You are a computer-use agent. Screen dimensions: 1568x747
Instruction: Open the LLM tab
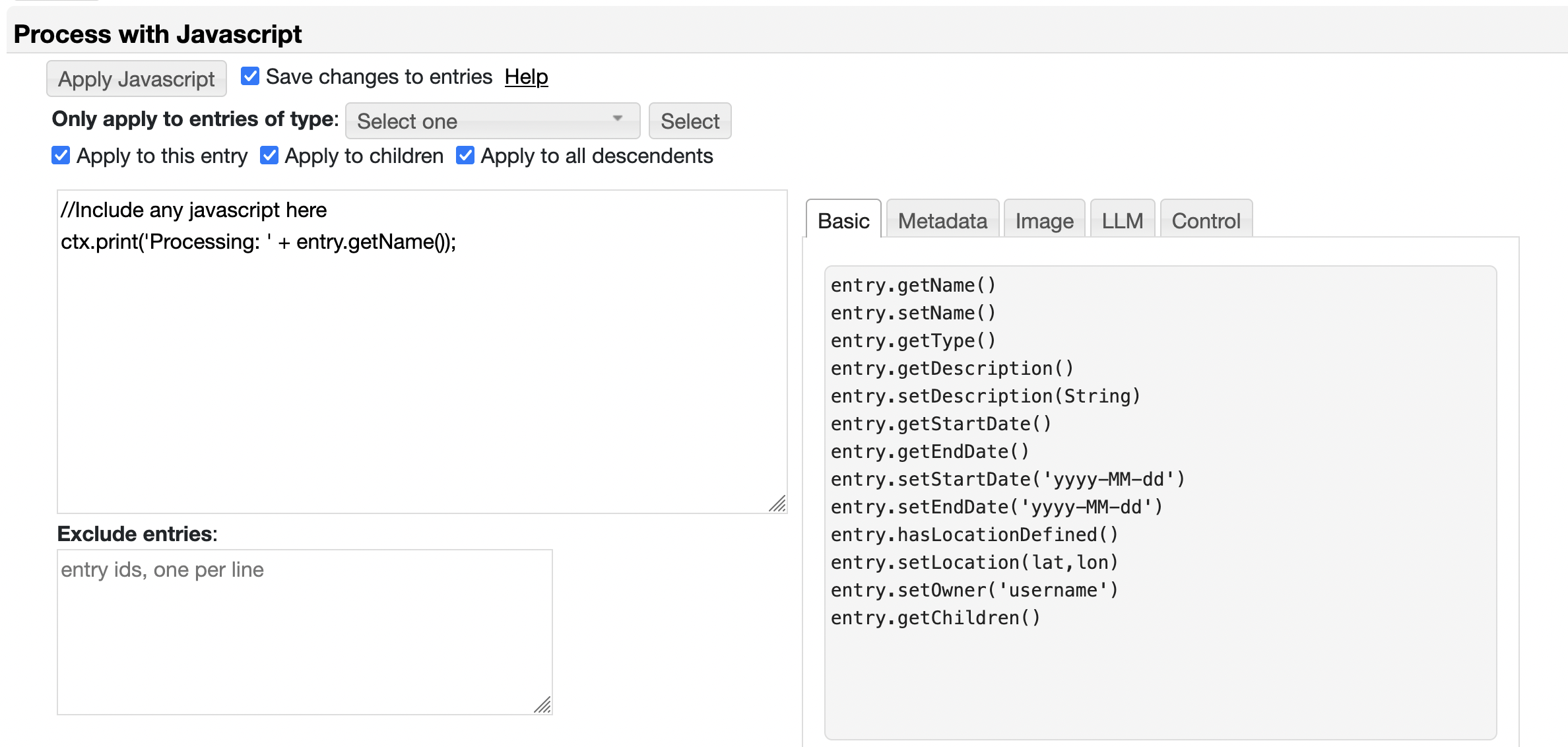(1122, 220)
